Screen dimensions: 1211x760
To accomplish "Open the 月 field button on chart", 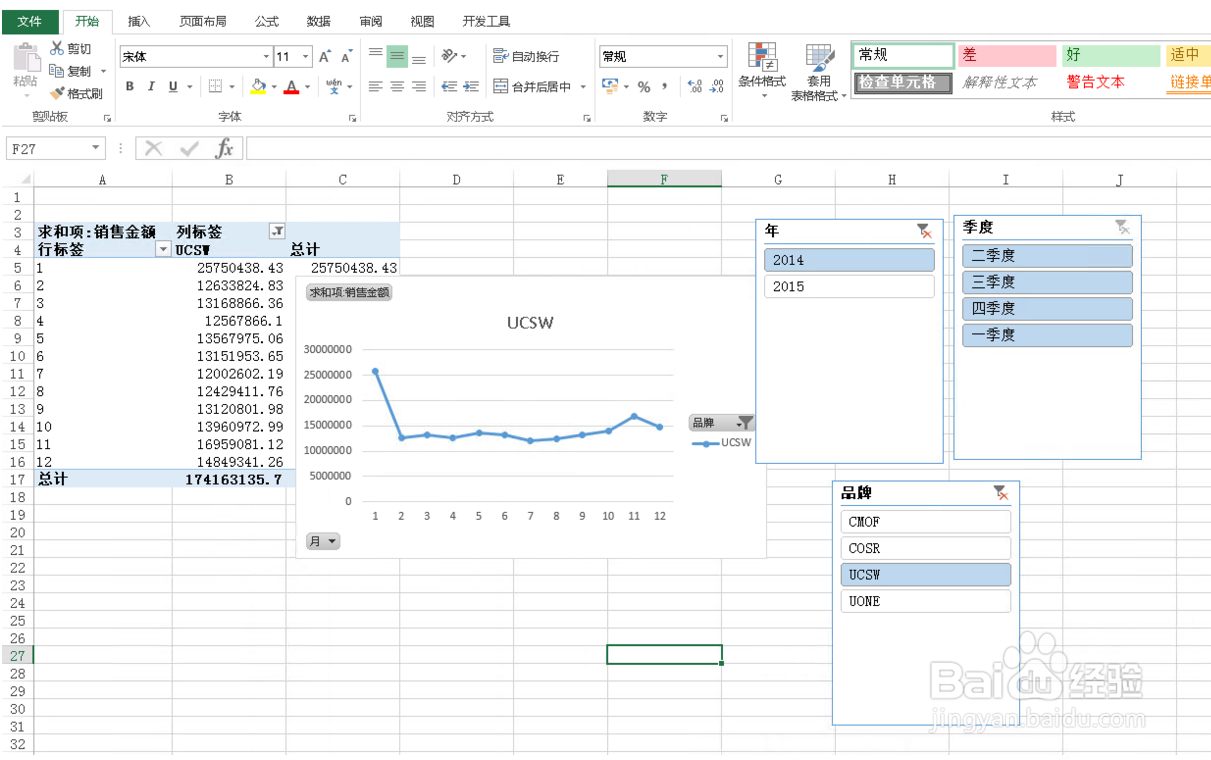I will [x=323, y=541].
